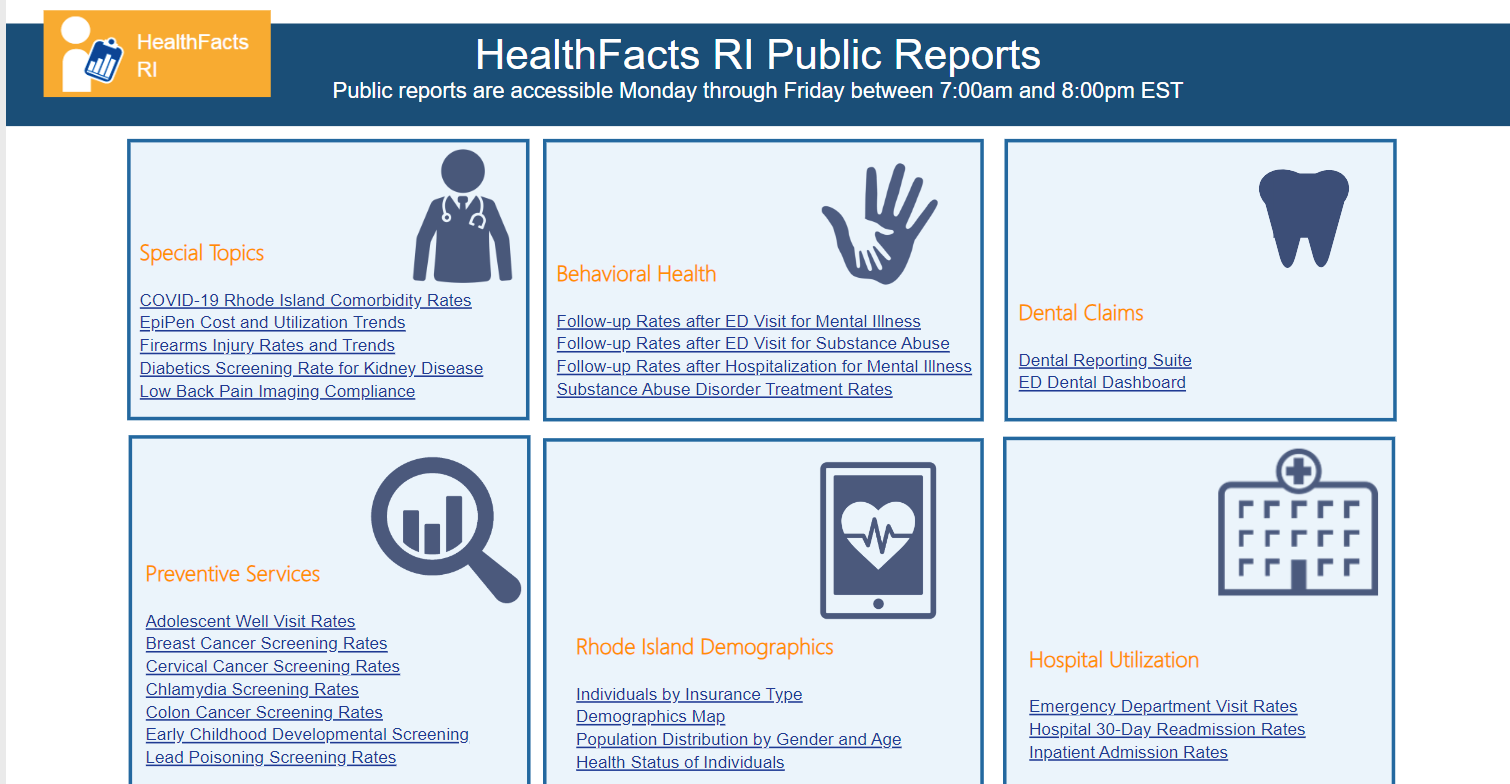Click the Dental Claims heading
The height and width of the screenshot is (784, 1510).
coord(1081,313)
